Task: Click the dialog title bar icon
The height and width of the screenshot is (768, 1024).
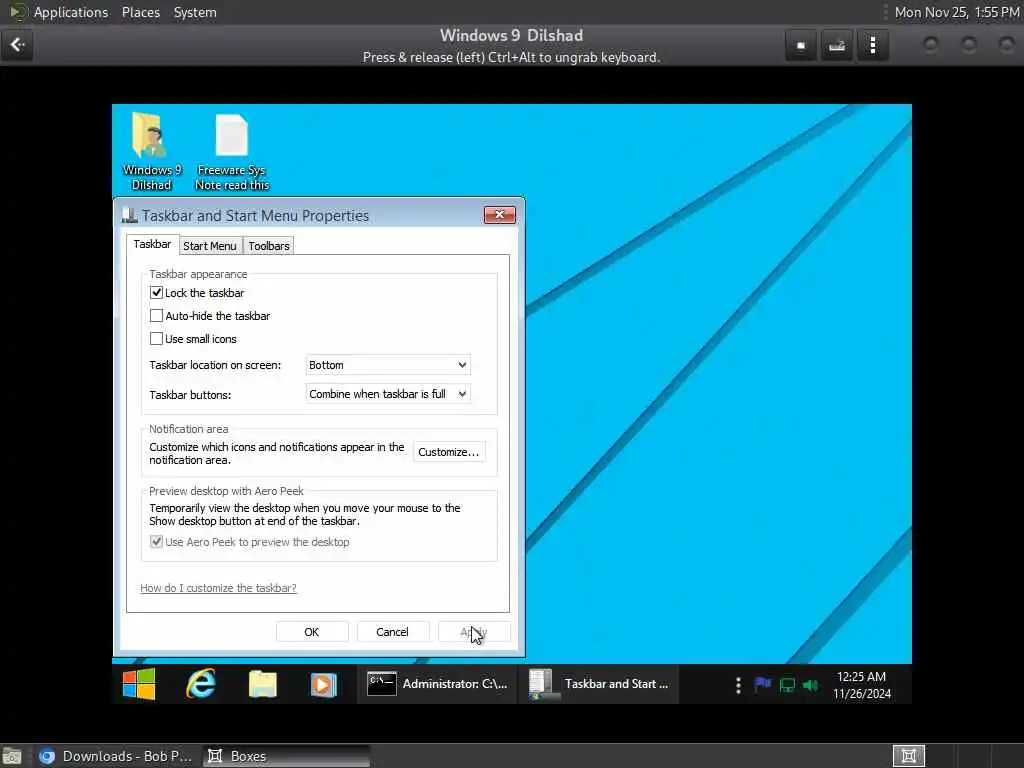Action: (130, 216)
